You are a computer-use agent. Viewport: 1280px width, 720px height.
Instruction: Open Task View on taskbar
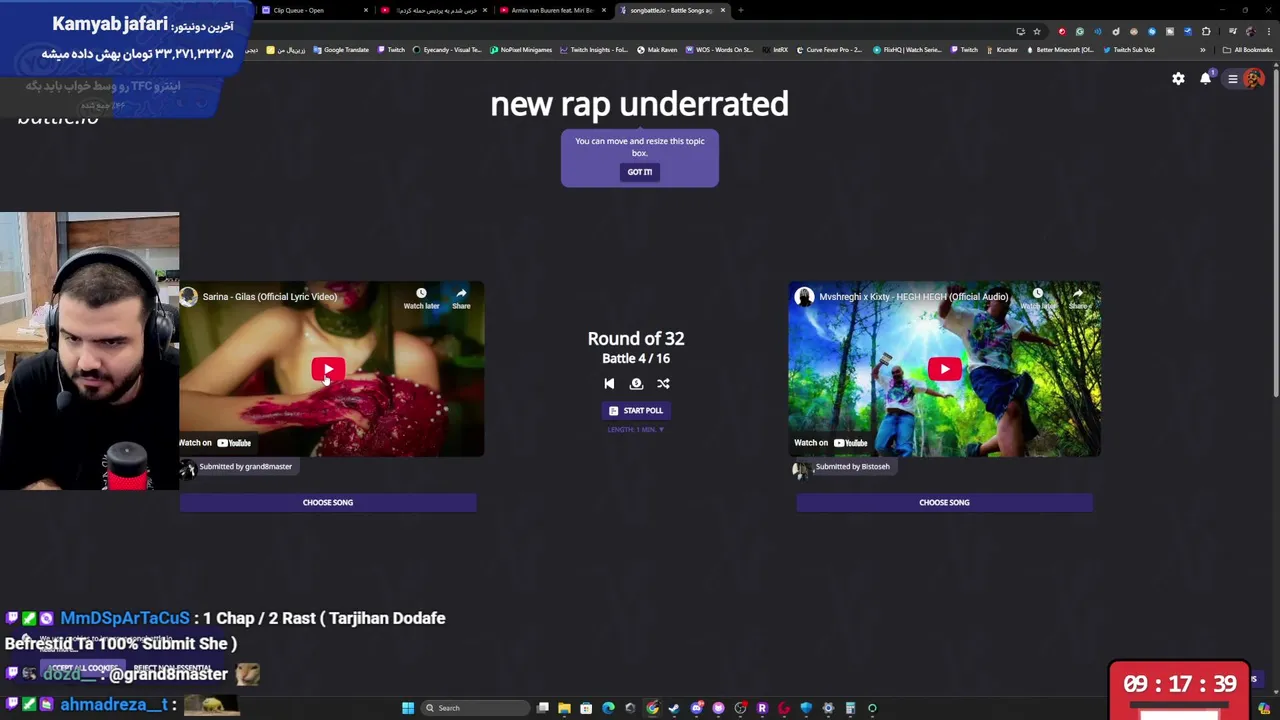pos(542,708)
